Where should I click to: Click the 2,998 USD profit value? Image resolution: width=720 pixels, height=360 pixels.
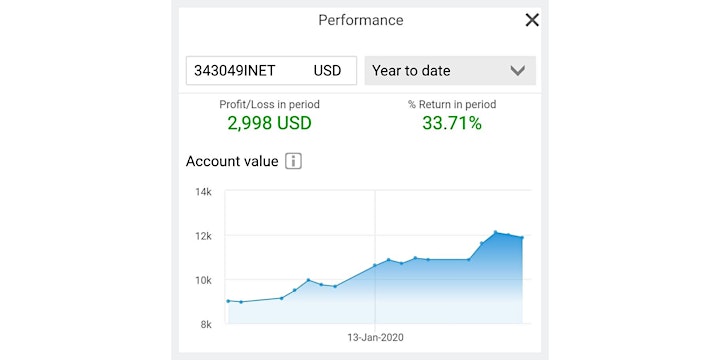[x=270, y=123]
